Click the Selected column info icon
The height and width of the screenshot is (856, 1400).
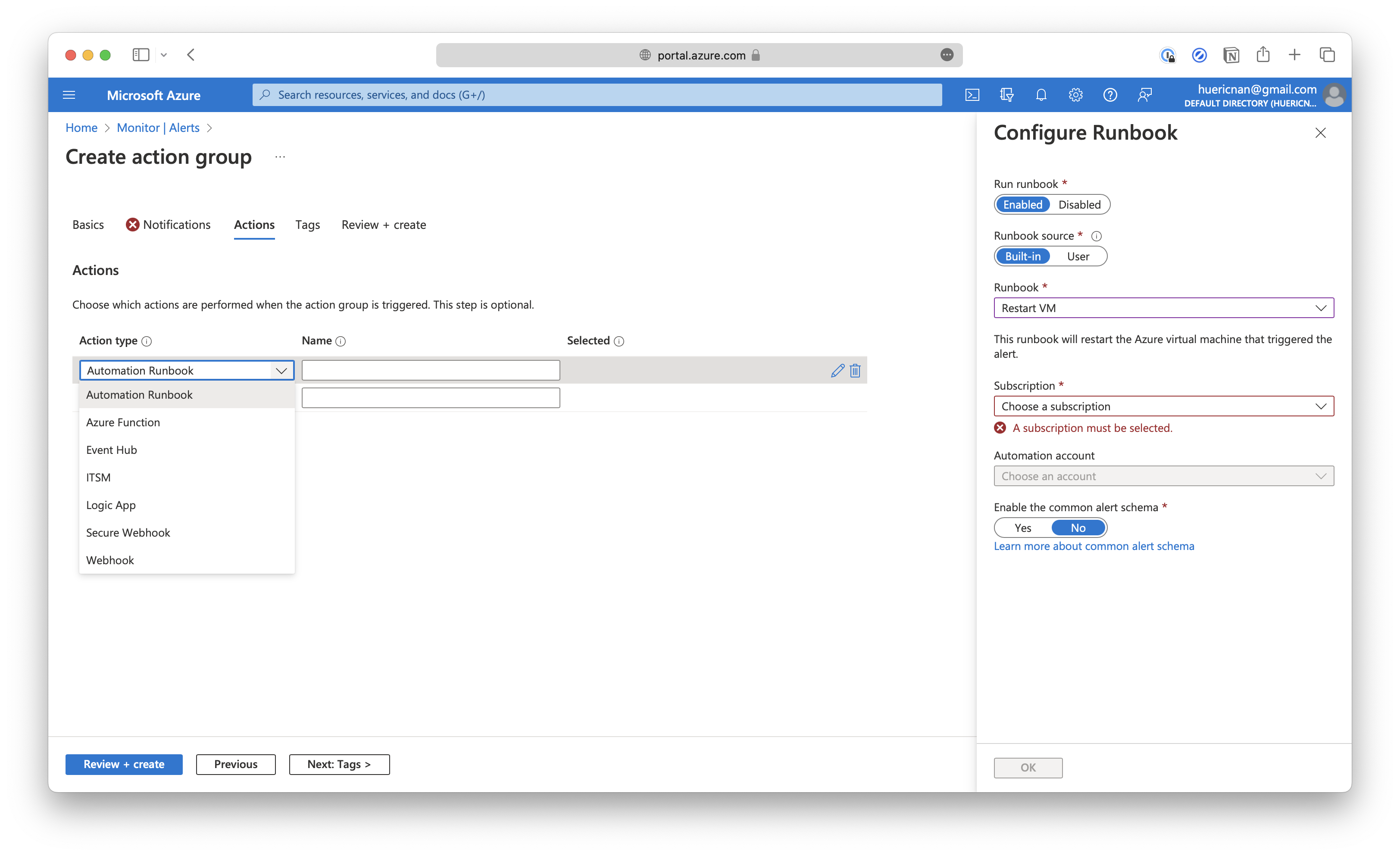tap(619, 341)
